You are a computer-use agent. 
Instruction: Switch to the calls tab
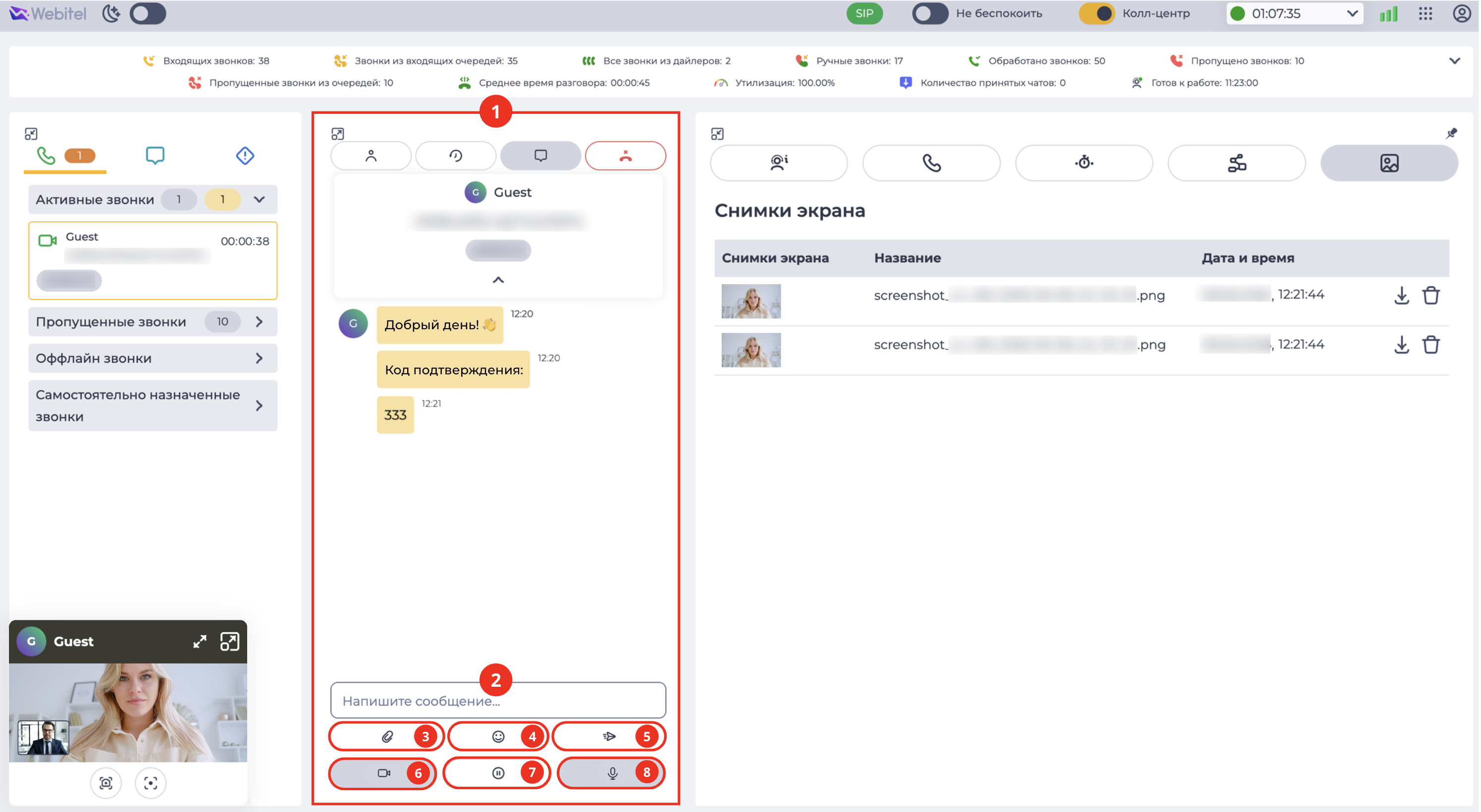[x=65, y=156]
